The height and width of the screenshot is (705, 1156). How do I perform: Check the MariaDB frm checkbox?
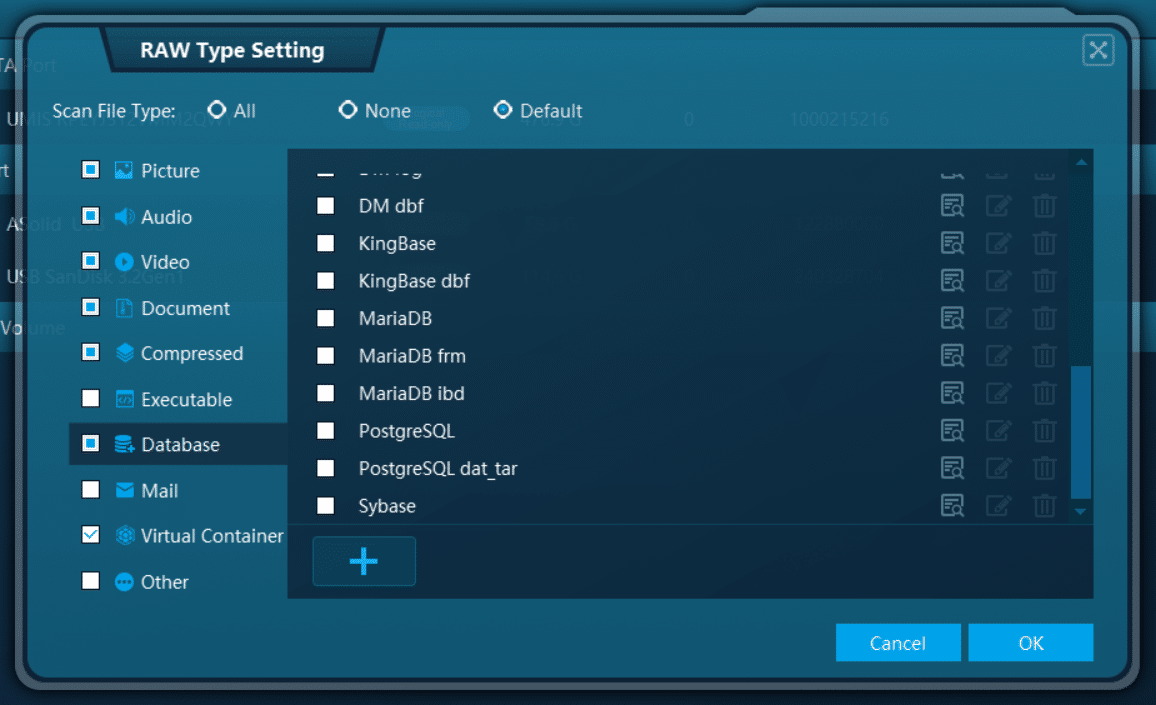pyautogui.click(x=325, y=356)
